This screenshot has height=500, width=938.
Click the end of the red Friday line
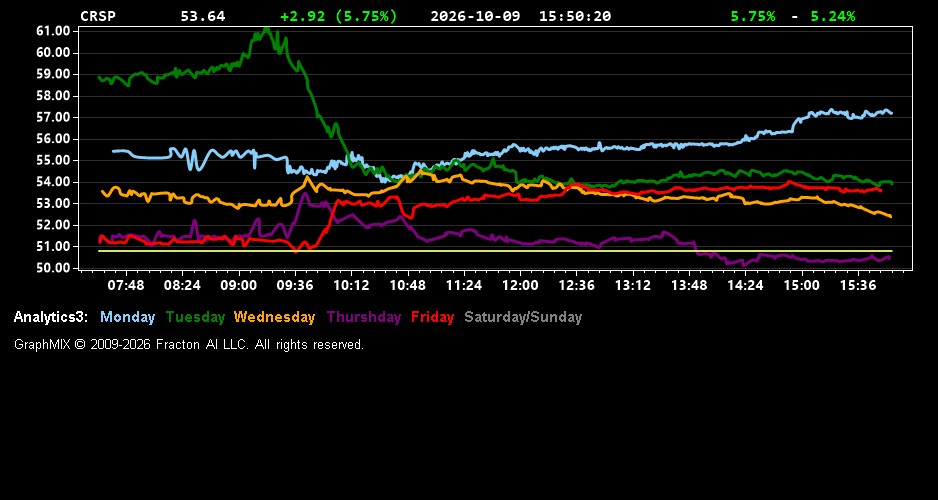click(x=879, y=190)
